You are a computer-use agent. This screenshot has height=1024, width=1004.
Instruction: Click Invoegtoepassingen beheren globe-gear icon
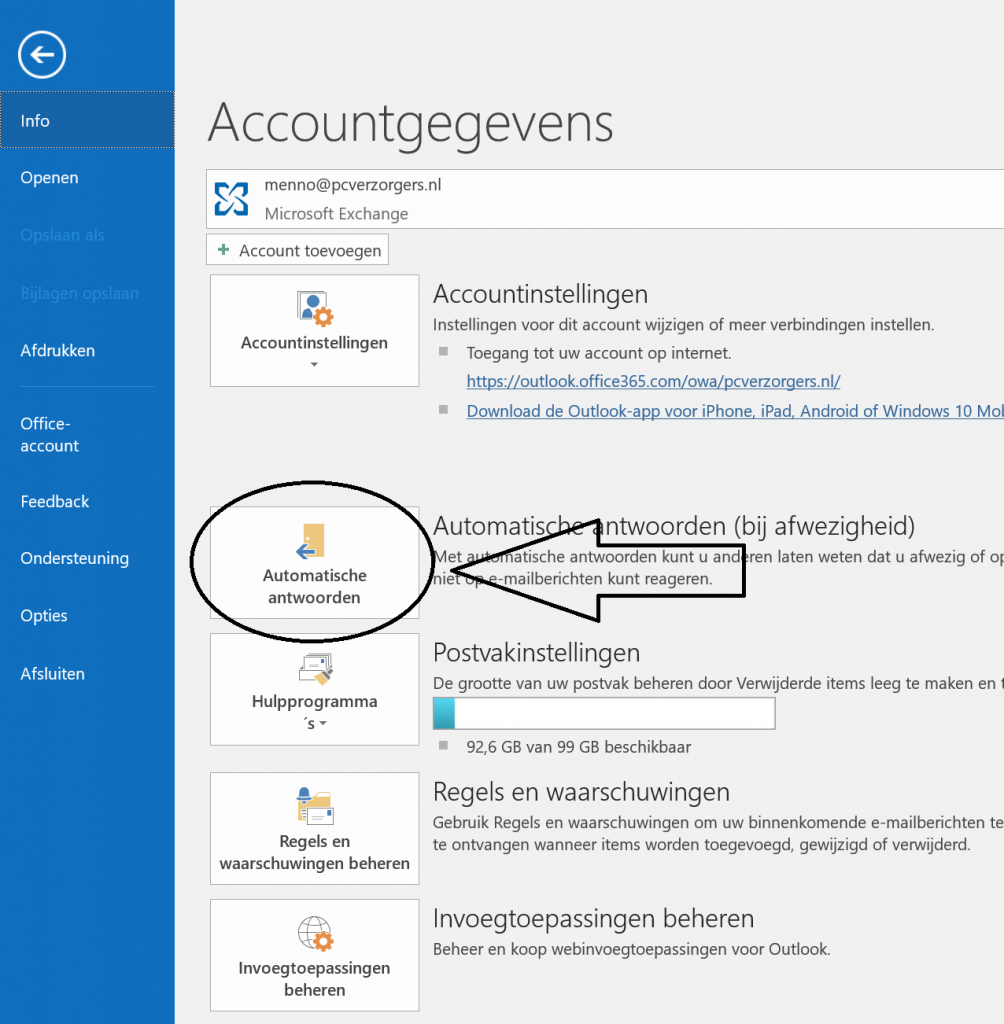316,933
